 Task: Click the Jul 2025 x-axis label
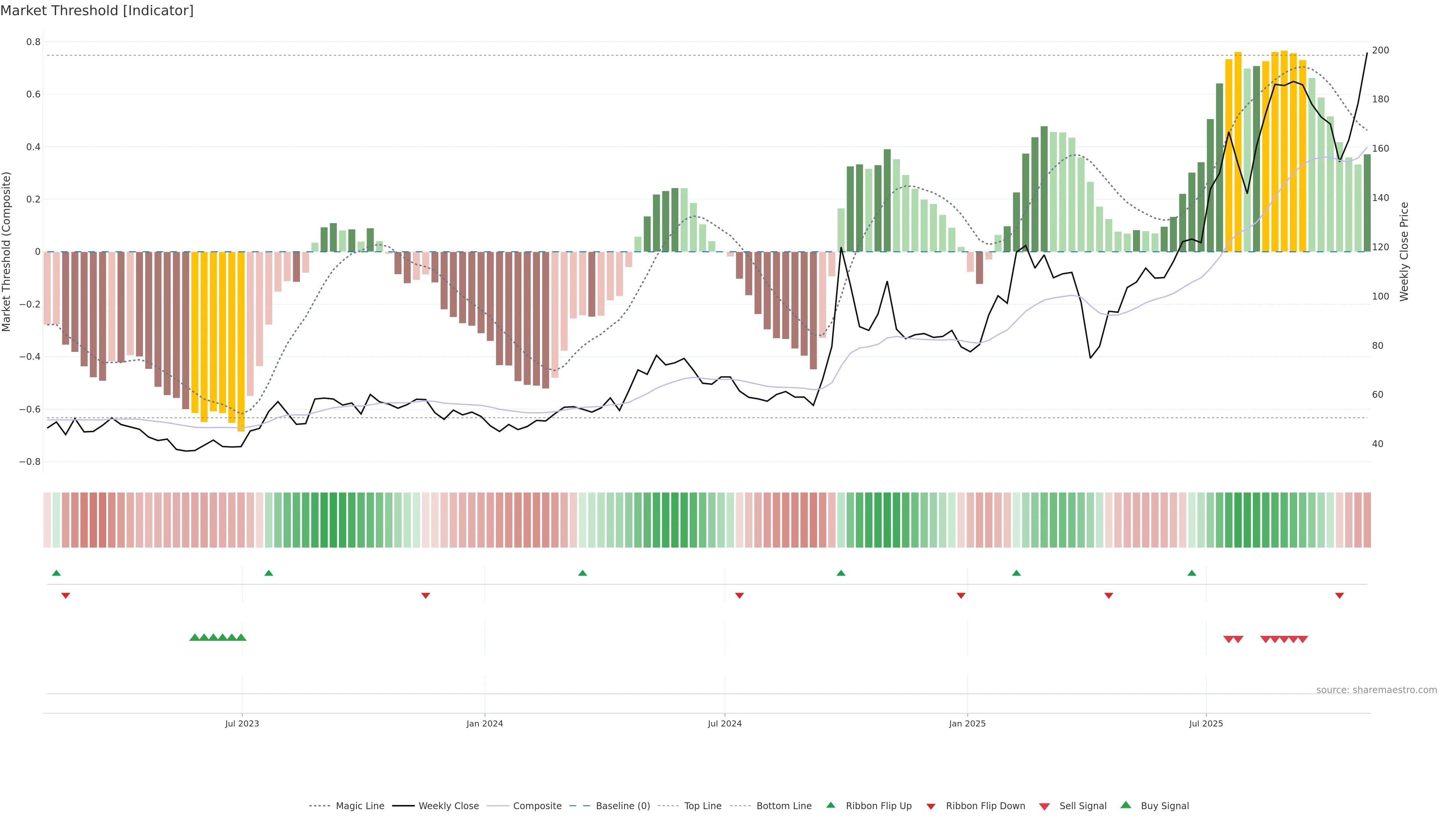click(x=1206, y=723)
